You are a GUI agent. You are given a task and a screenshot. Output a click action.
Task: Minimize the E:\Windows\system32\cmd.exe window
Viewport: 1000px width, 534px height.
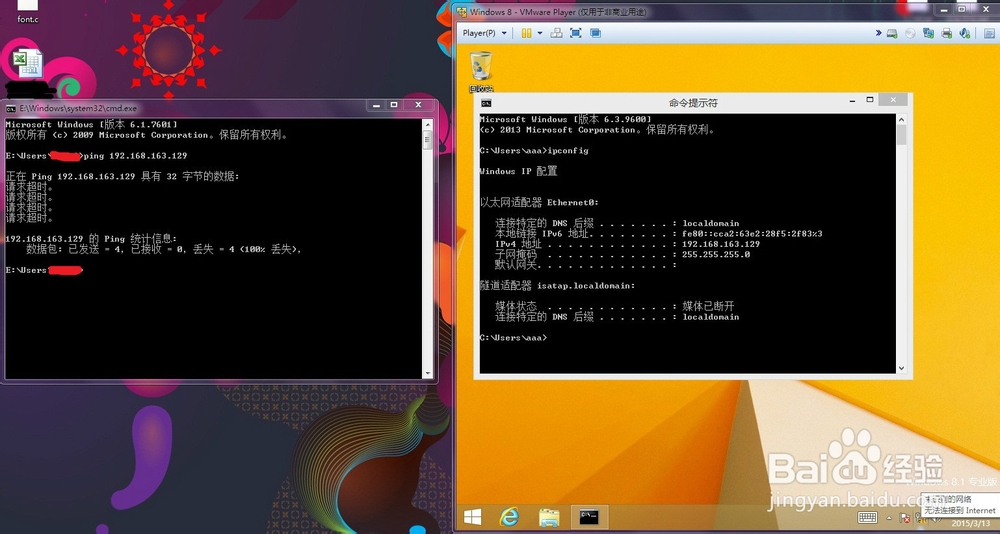pyautogui.click(x=376, y=105)
